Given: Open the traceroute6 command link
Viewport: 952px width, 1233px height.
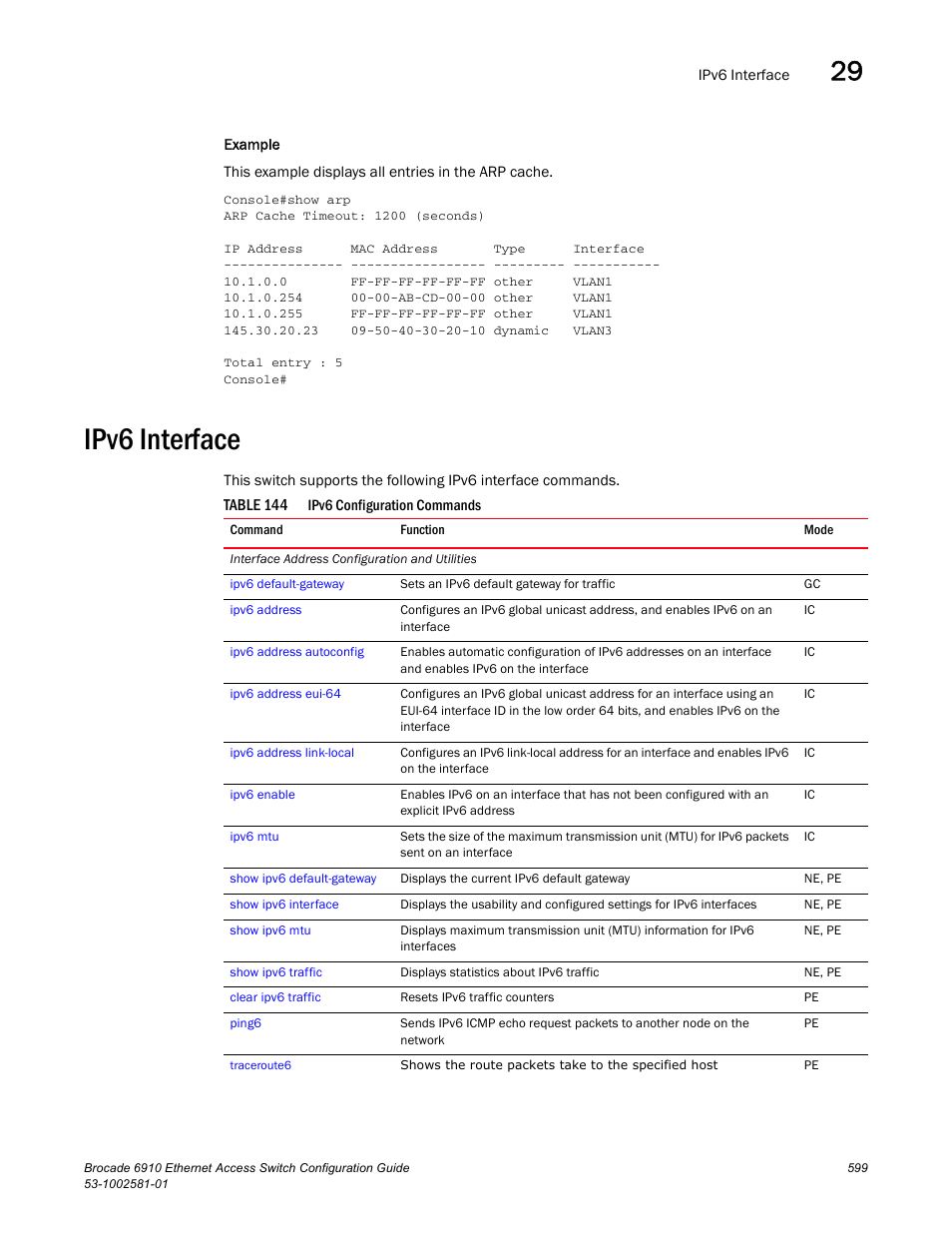Looking at the screenshot, I should 260,1065.
